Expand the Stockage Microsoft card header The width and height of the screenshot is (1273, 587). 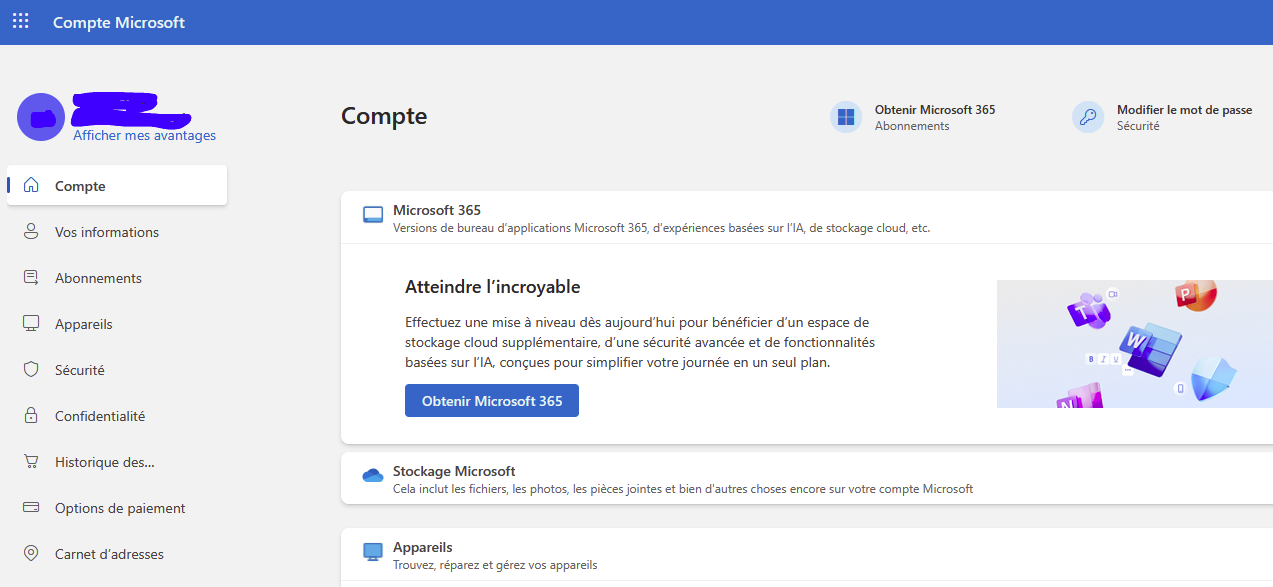pyautogui.click(x=454, y=471)
